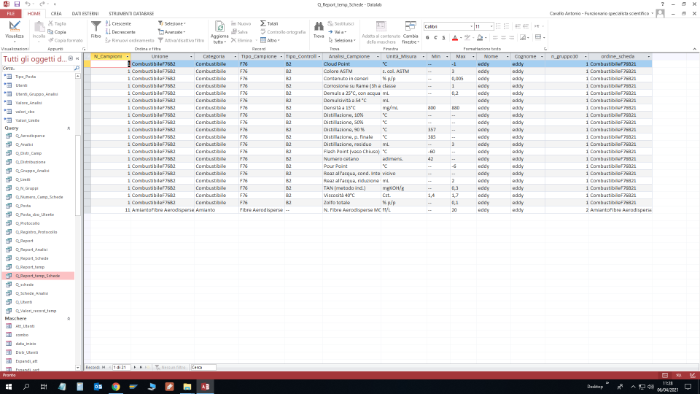Collapse the Maschere group chevron
The image size is (700, 394).
point(68,319)
